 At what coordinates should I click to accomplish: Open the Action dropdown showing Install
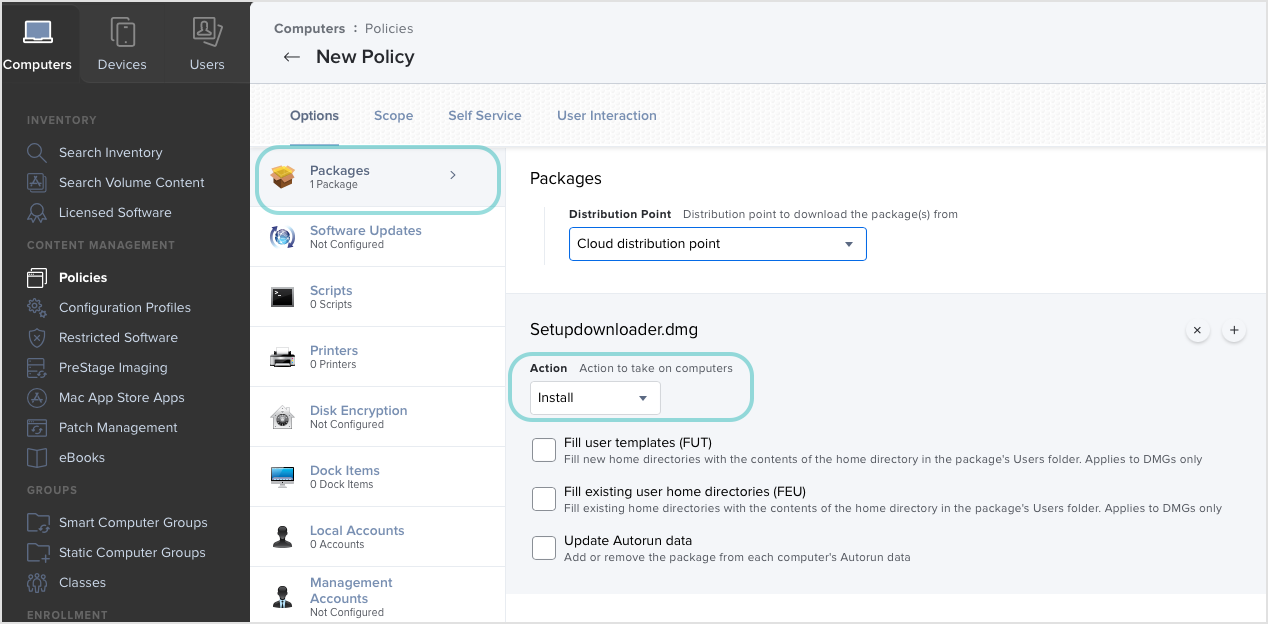point(594,397)
